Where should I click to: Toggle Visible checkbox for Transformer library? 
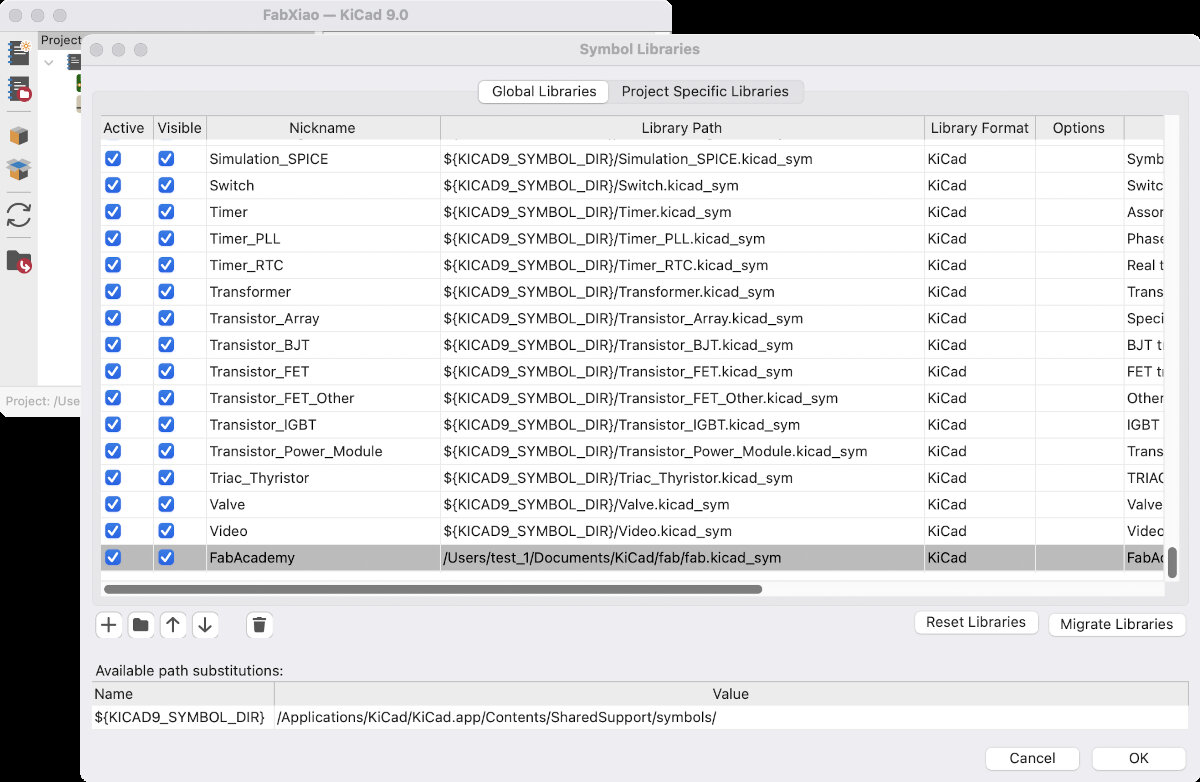coord(166,292)
